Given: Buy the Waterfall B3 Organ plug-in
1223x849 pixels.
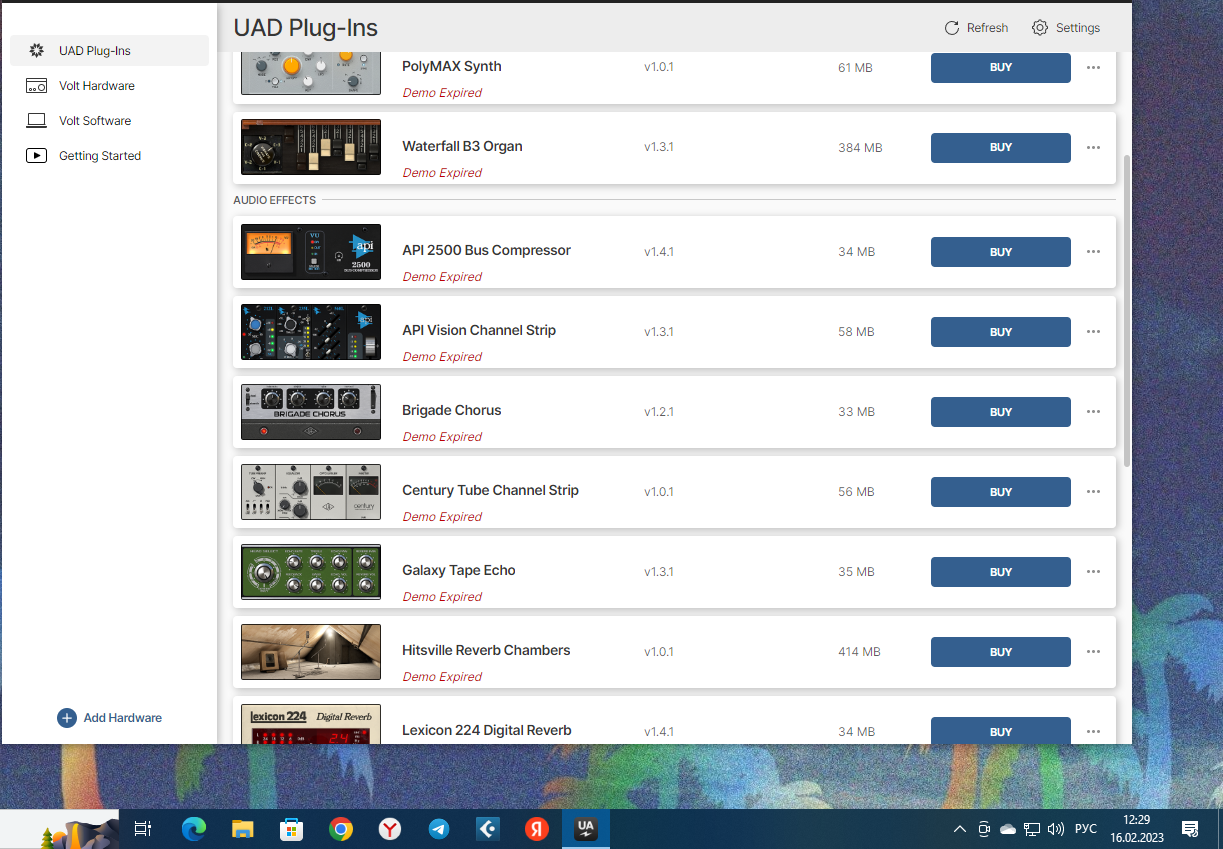Looking at the screenshot, I should [x=1001, y=148].
